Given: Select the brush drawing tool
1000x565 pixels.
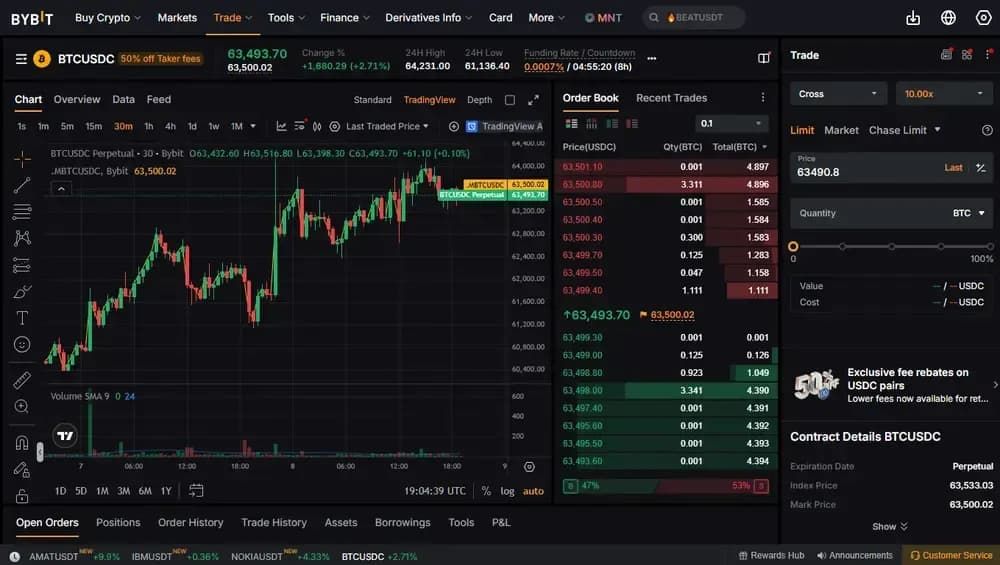Looking at the screenshot, I should 22,291.
